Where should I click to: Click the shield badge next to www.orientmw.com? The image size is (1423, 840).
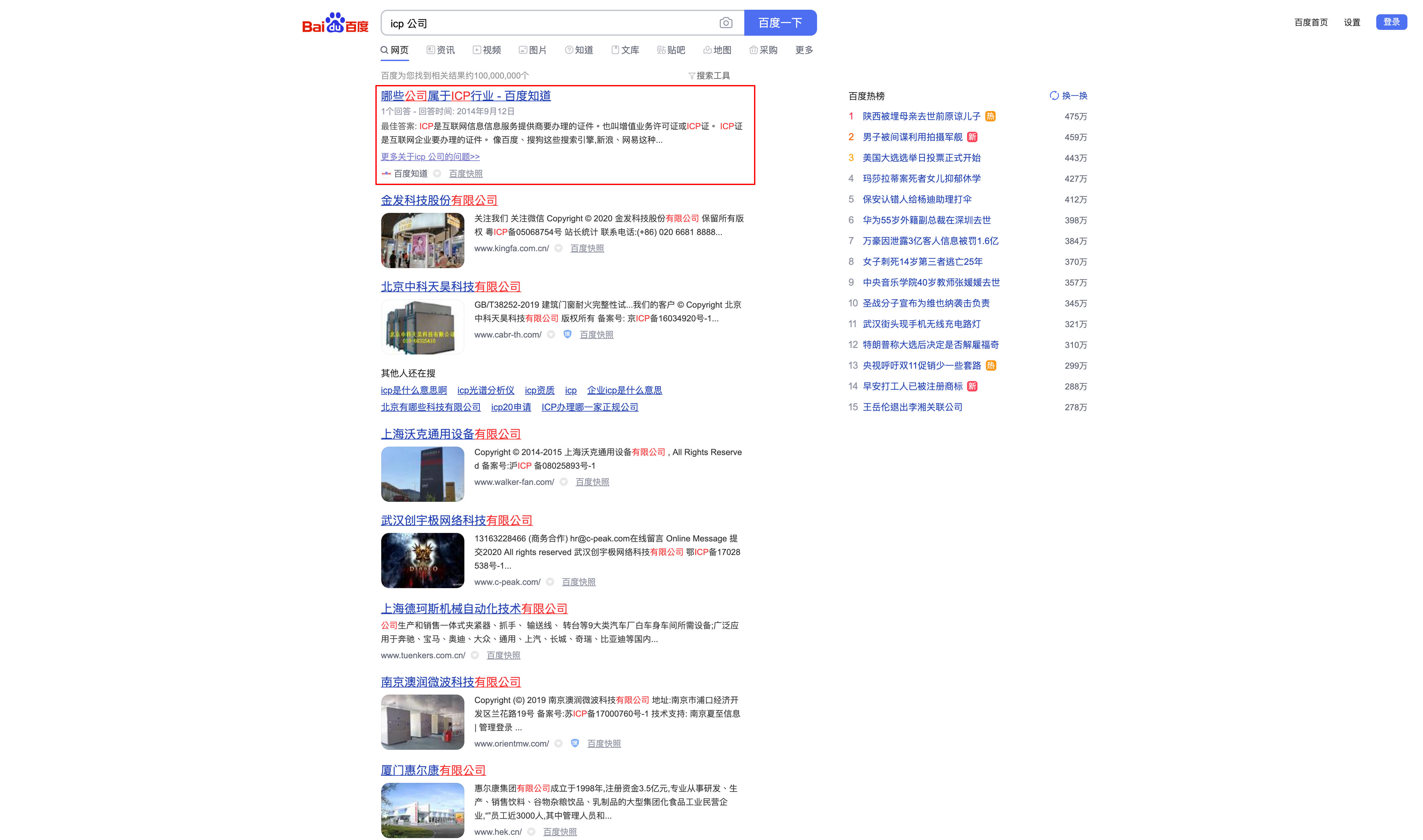pyautogui.click(x=575, y=743)
